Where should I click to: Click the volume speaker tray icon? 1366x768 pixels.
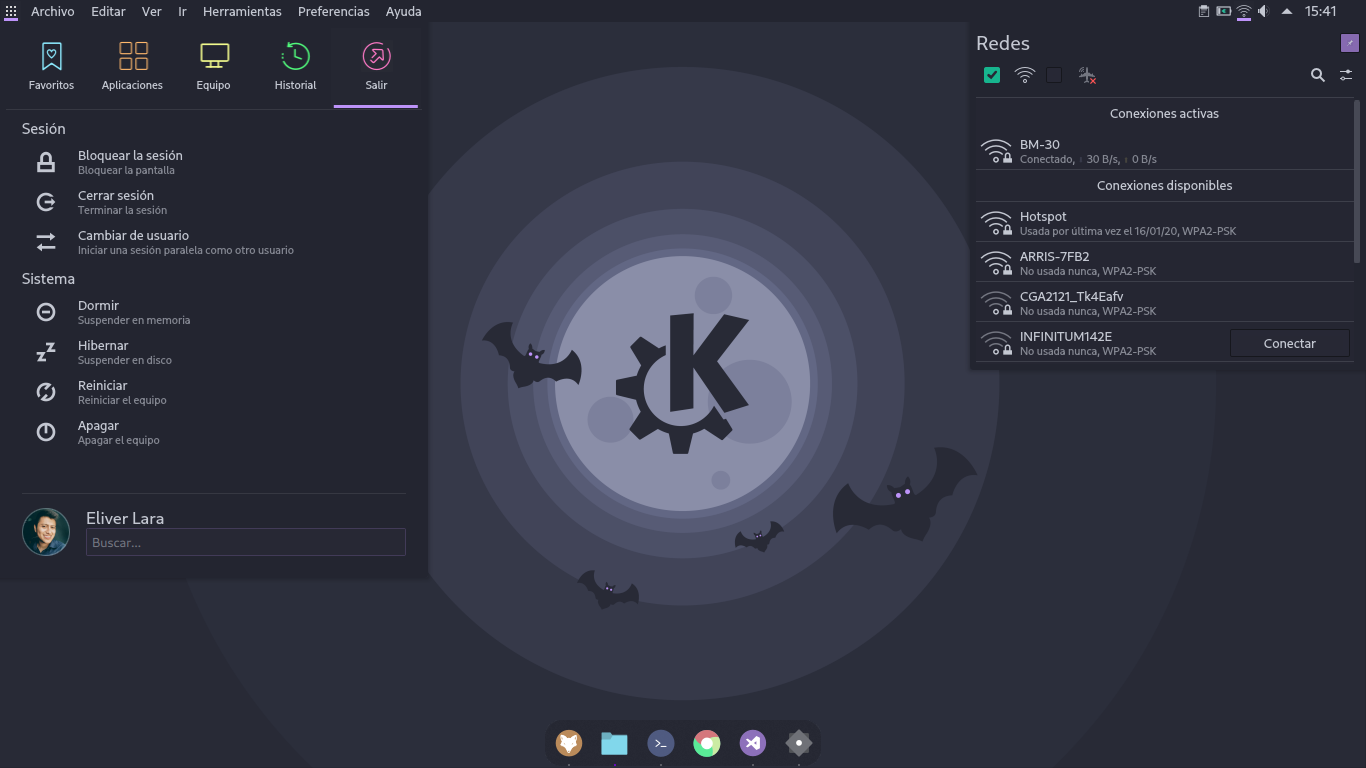[x=1264, y=11]
